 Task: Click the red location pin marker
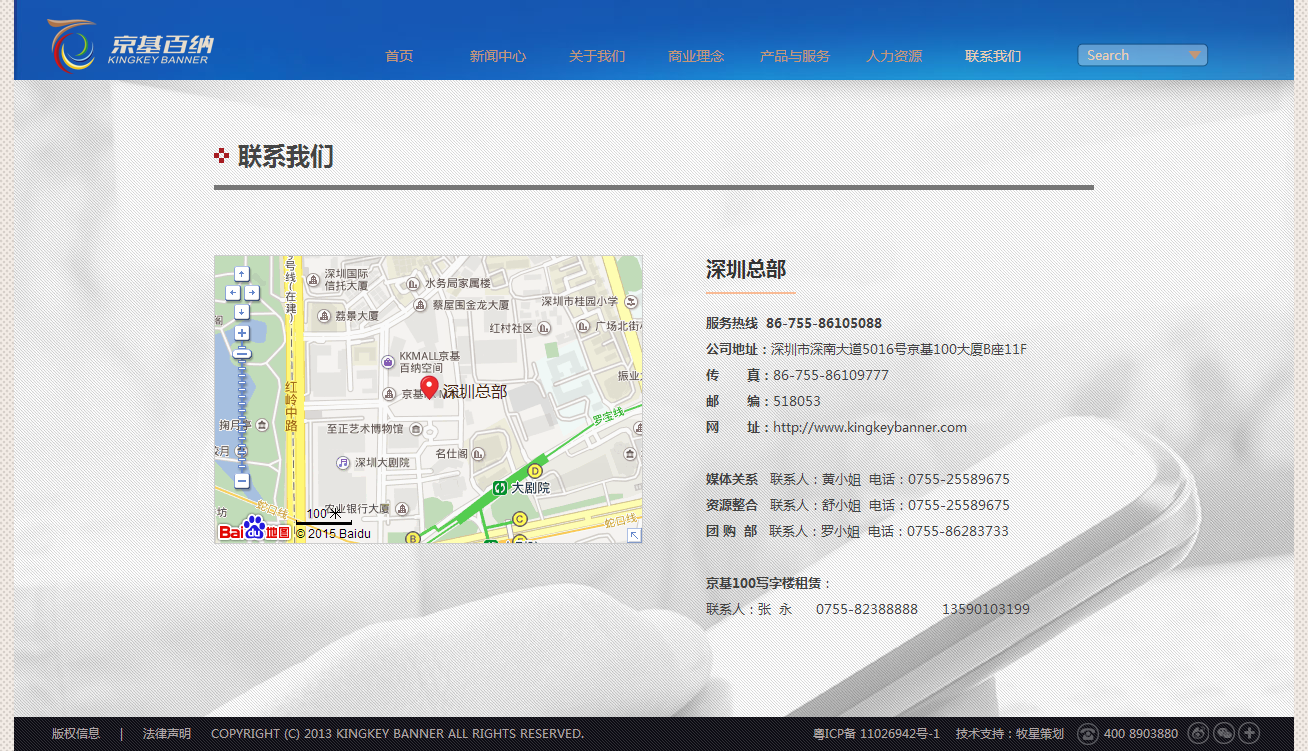pyautogui.click(x=429, y=388)
